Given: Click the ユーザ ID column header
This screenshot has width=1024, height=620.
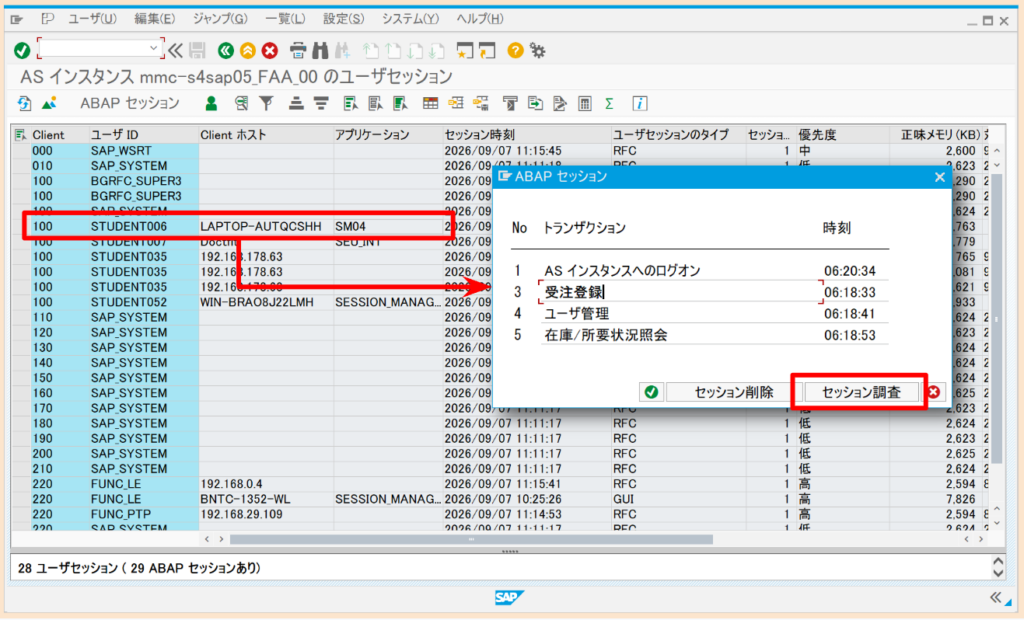Looking at the screenshot, I should point(143,135).
